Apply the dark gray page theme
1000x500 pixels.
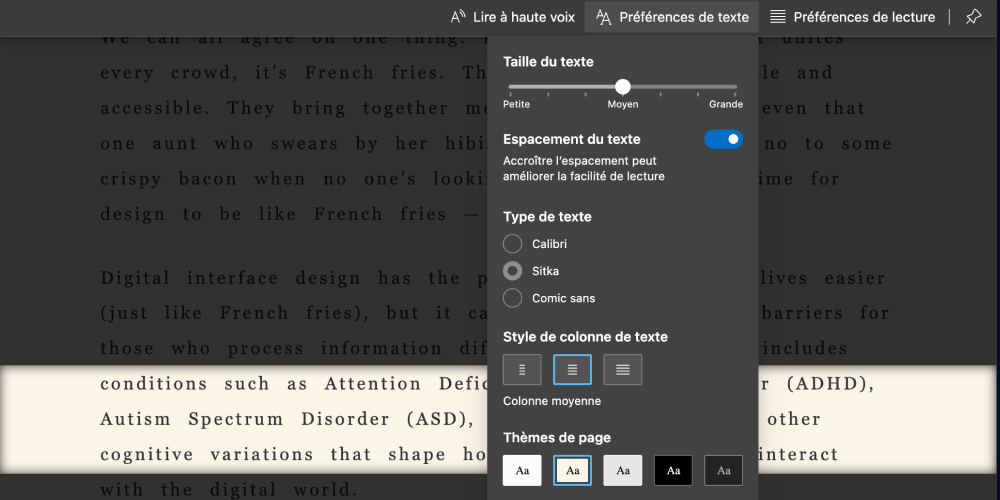coord(723,470)
